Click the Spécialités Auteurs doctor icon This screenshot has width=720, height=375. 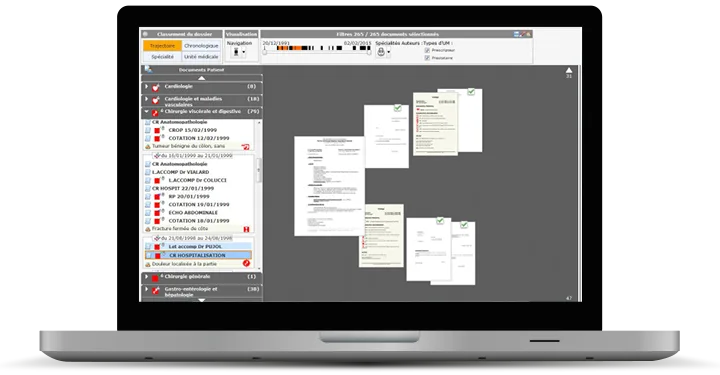(381, 52)
